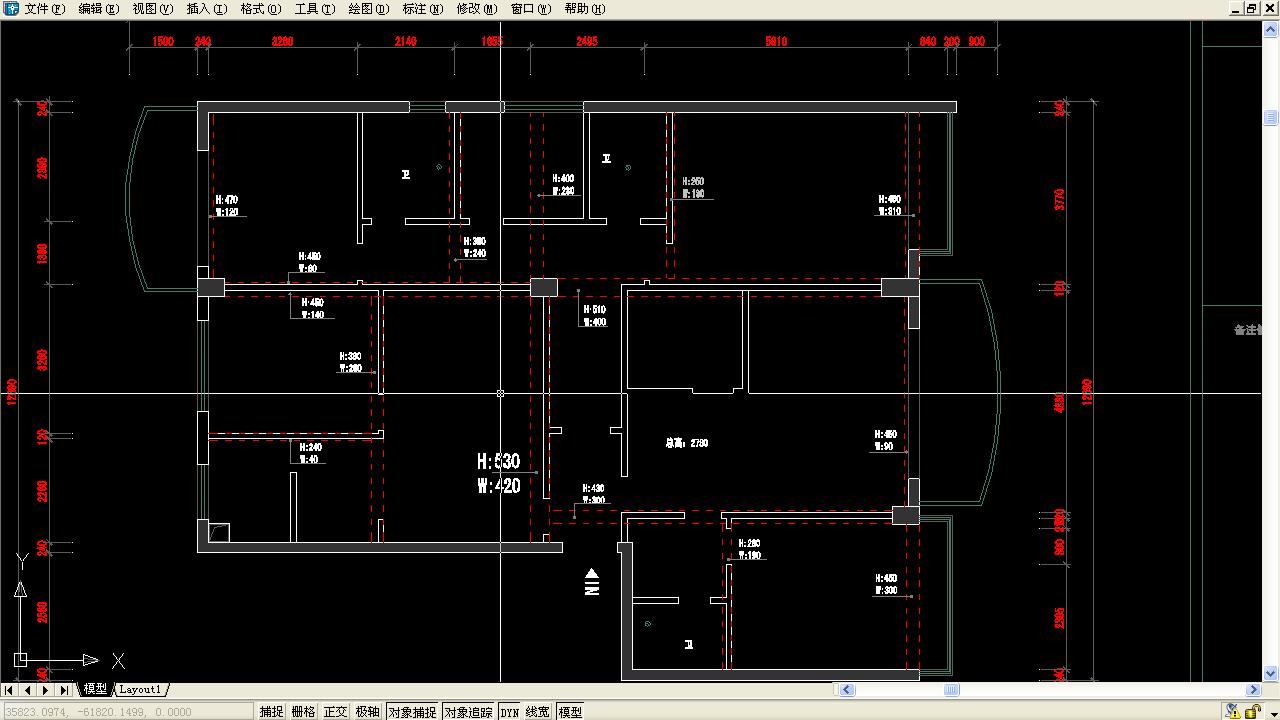Select the 3280 top dimension text

pyautogui.click(x=283, y=42)
